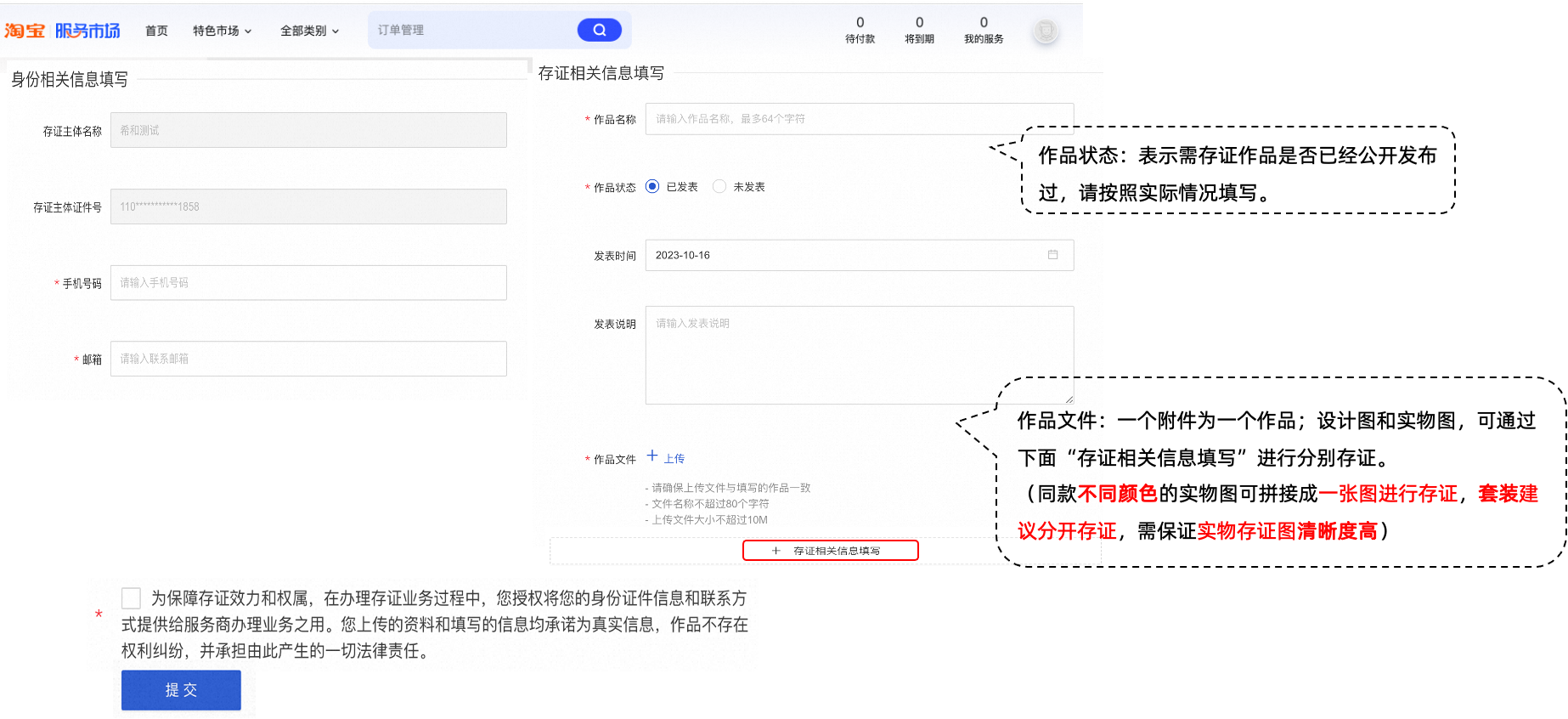This screenshot has height=719, width=1568.
Task: Click the hint 上传文件大小不超过10M
Action: coord(706,520)
